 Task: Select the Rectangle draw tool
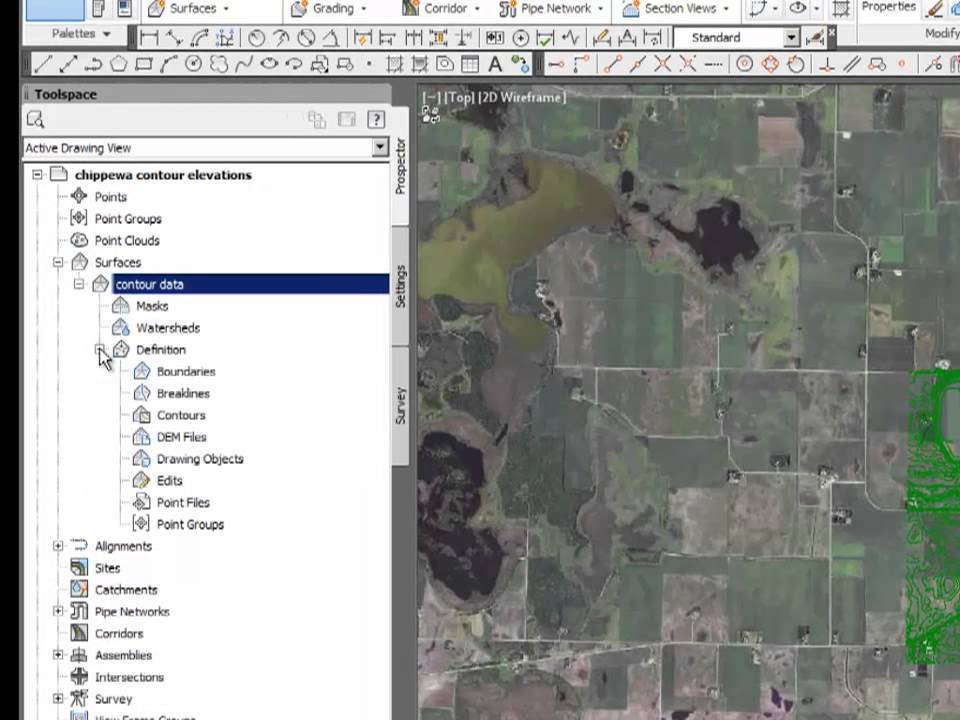tap(143, 64)
